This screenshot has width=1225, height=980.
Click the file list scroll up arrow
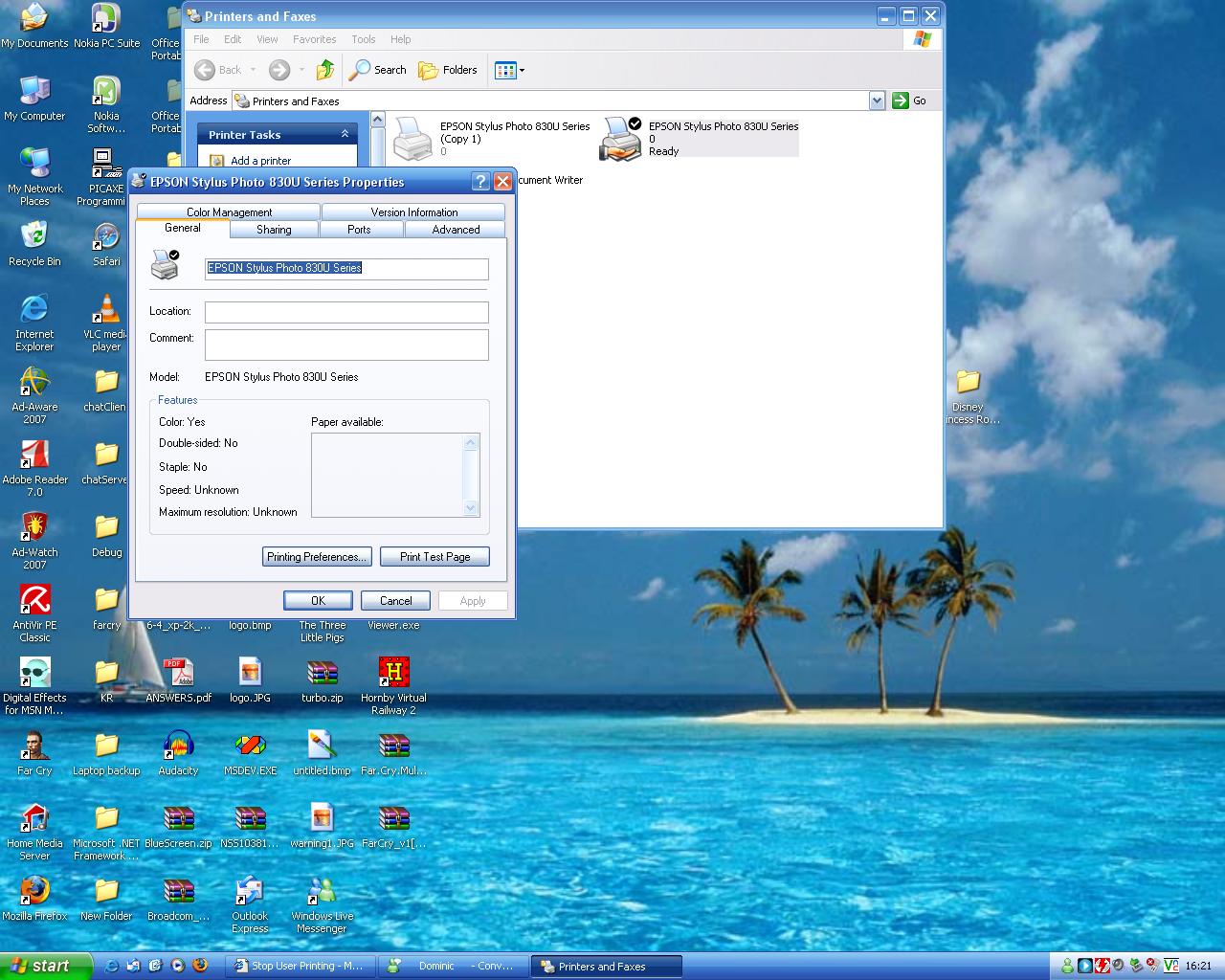point(377,120)
